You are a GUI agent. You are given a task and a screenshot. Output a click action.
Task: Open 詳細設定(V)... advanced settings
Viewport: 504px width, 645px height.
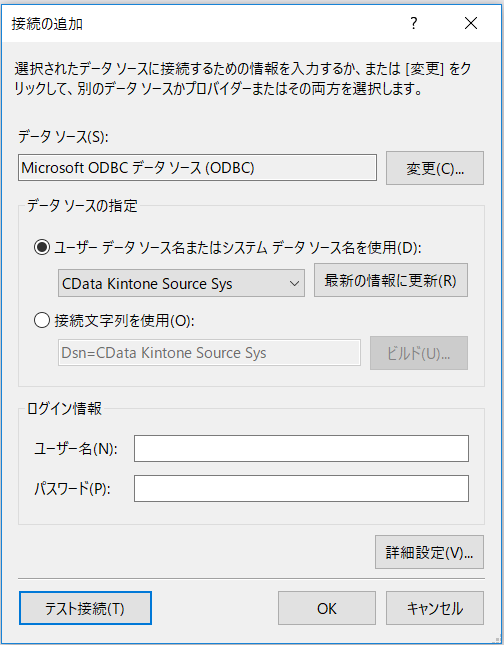point(429,552)
